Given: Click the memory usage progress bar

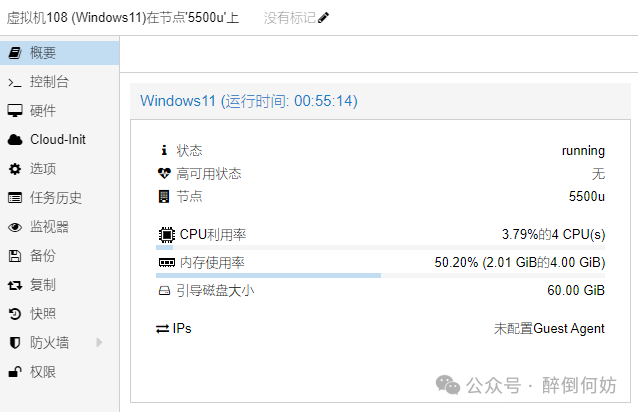Looking at the screenshot, I should [x=381, y=275].
